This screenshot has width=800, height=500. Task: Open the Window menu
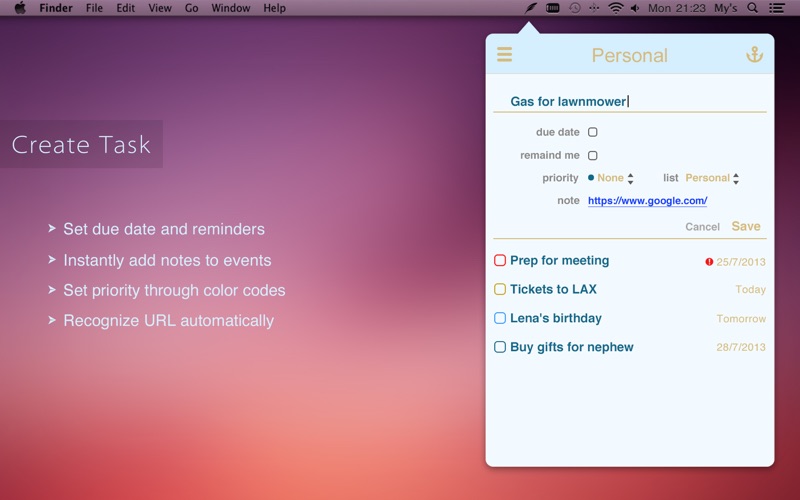tap(231, 8)
